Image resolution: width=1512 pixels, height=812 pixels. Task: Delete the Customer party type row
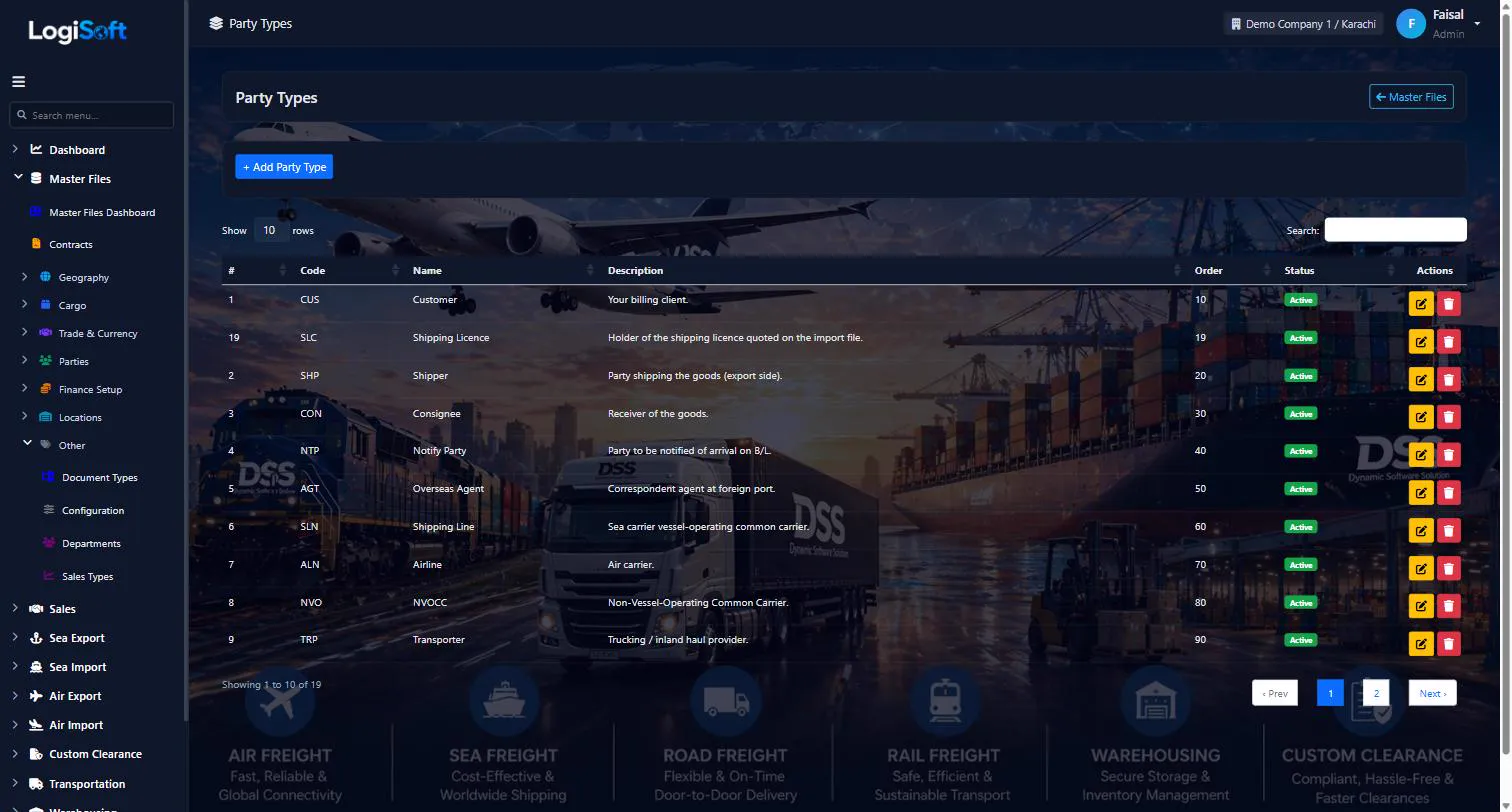pos(1448,304)
